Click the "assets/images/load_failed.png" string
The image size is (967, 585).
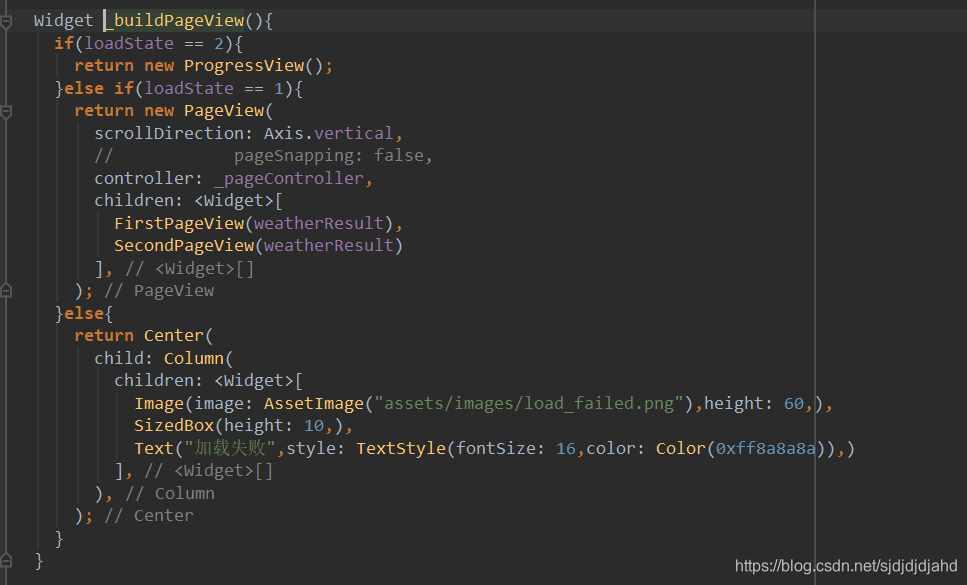529,404
